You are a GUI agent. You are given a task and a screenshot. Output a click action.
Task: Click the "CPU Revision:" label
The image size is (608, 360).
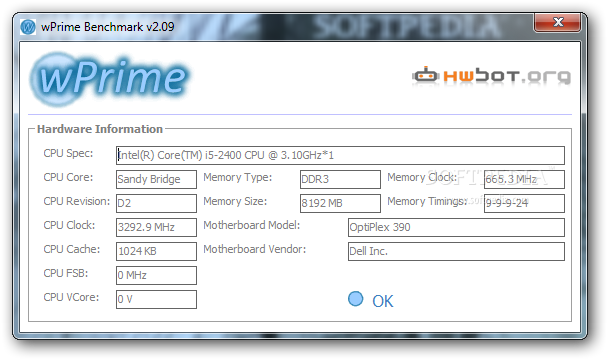click(x=77, y=201)
